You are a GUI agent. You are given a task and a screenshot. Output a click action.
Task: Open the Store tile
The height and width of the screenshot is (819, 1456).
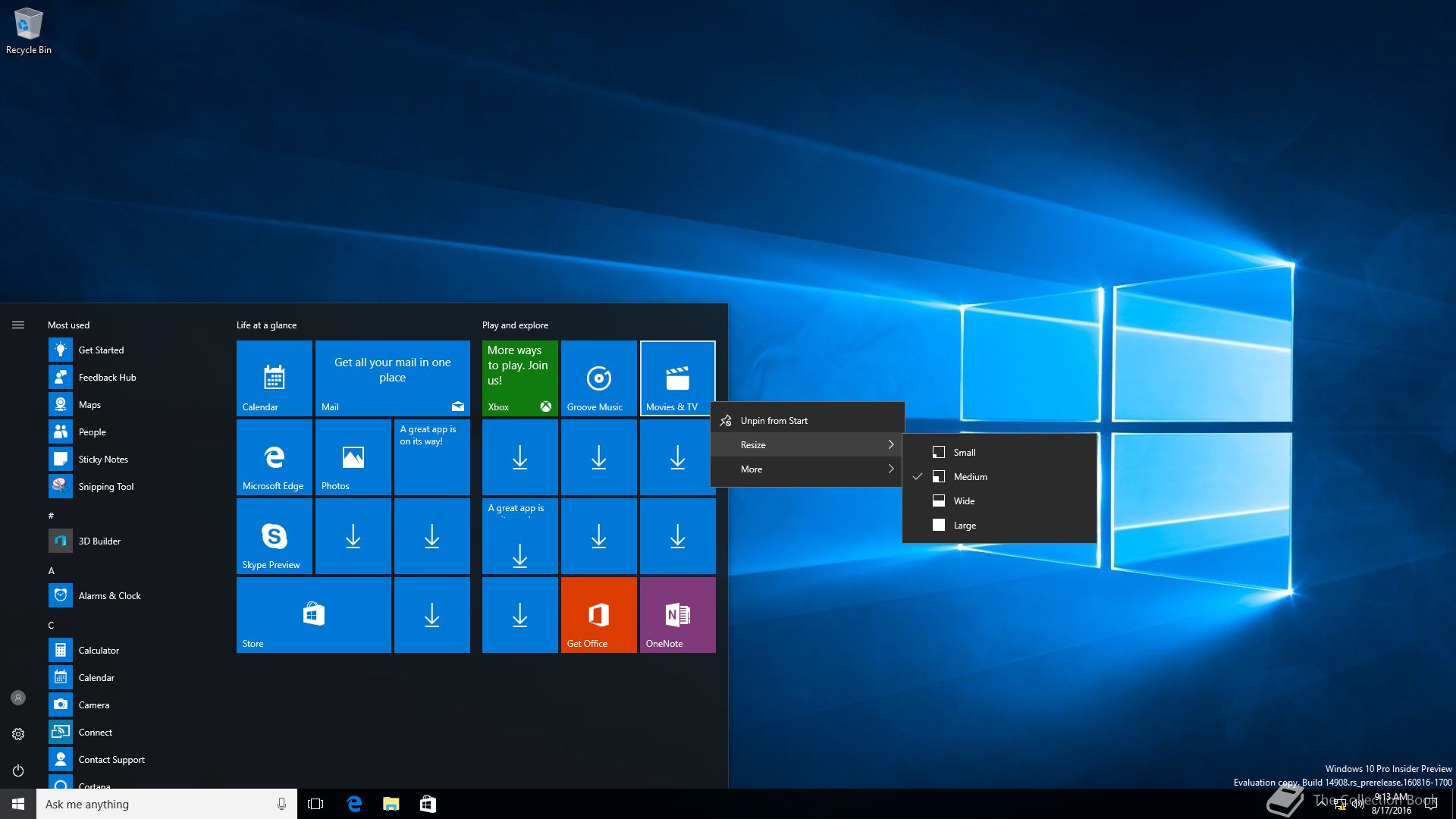click(314, 615)
